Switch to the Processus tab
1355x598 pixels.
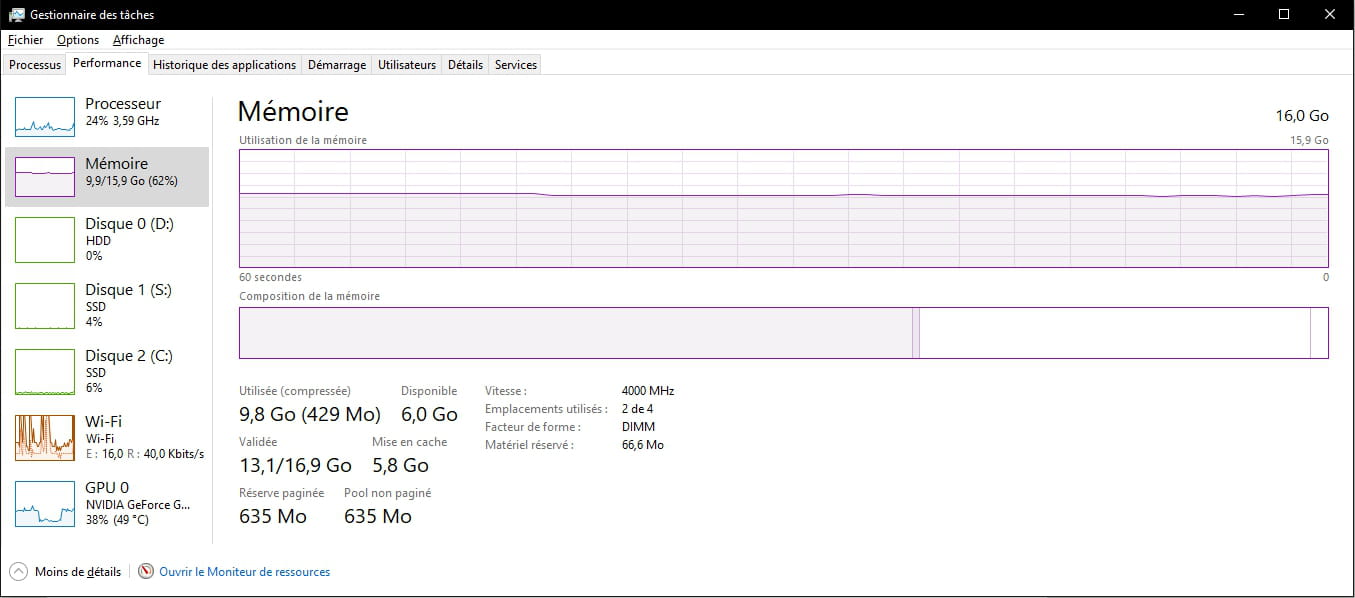click(35, 65)
